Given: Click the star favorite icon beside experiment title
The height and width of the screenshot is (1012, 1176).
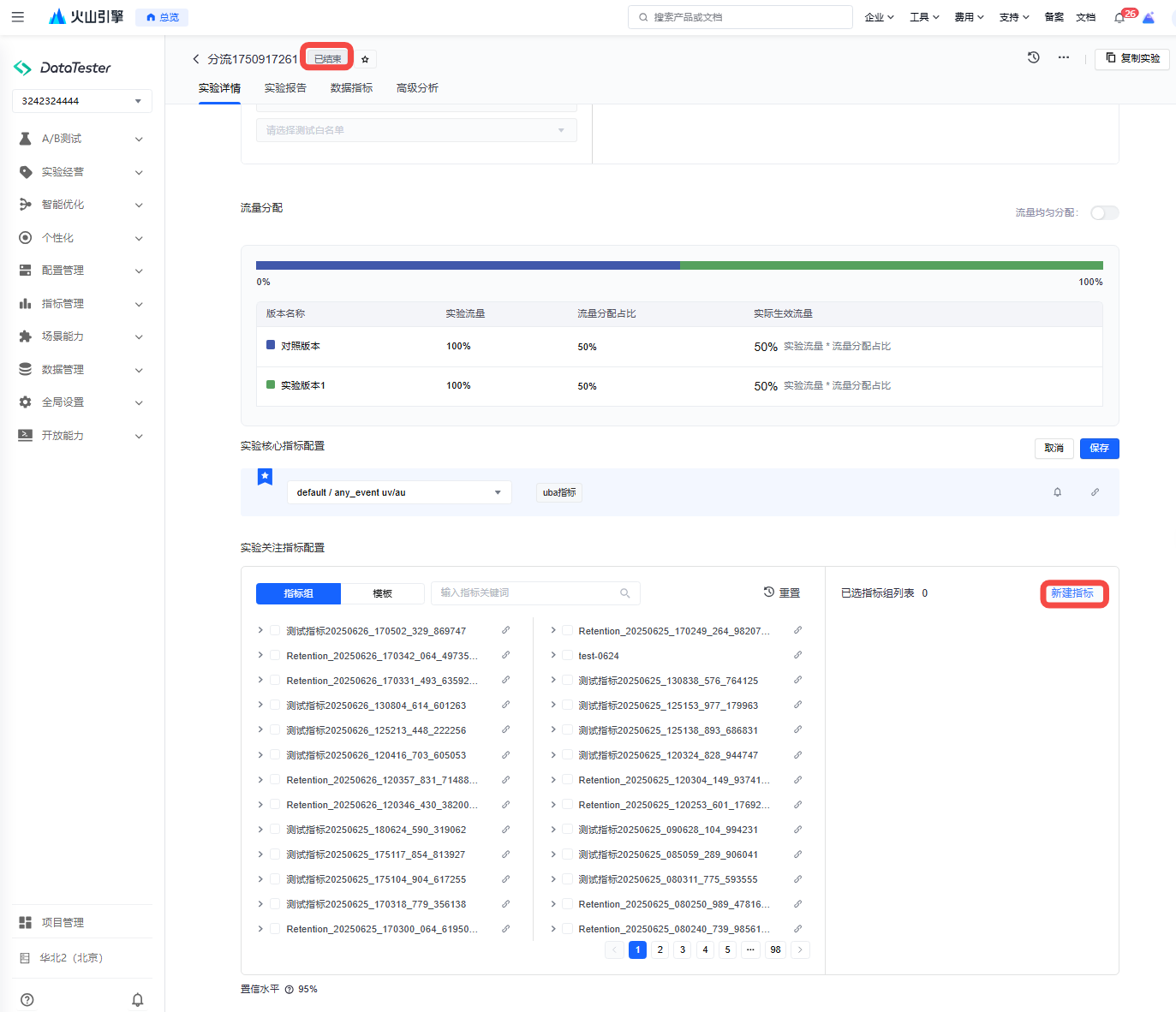Looking at the screenshot, I should pyautogui.click(x=365, y=59).
